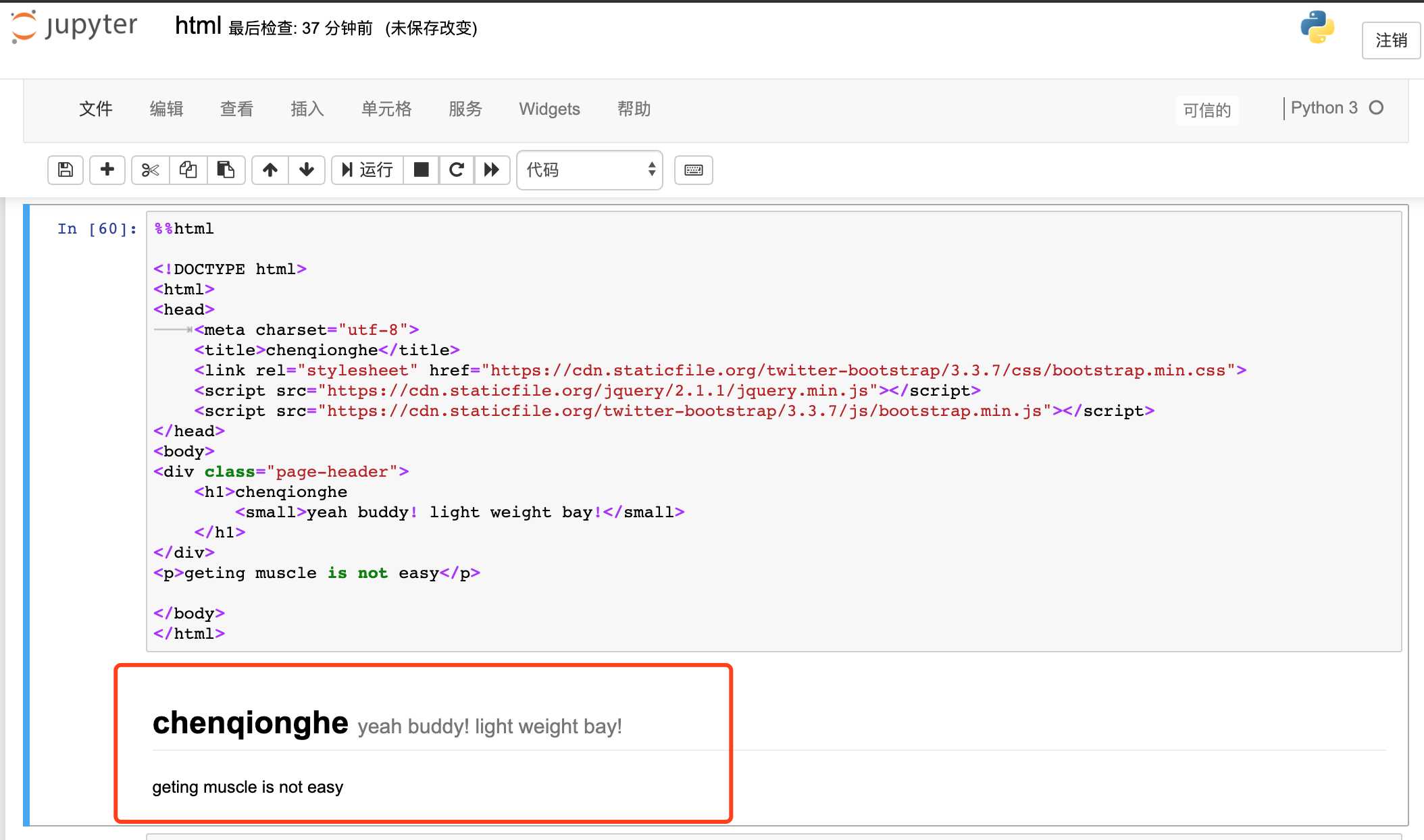
Task: Toggle the 可信的 trusted notebook indicator
Action: [1206, 110]
